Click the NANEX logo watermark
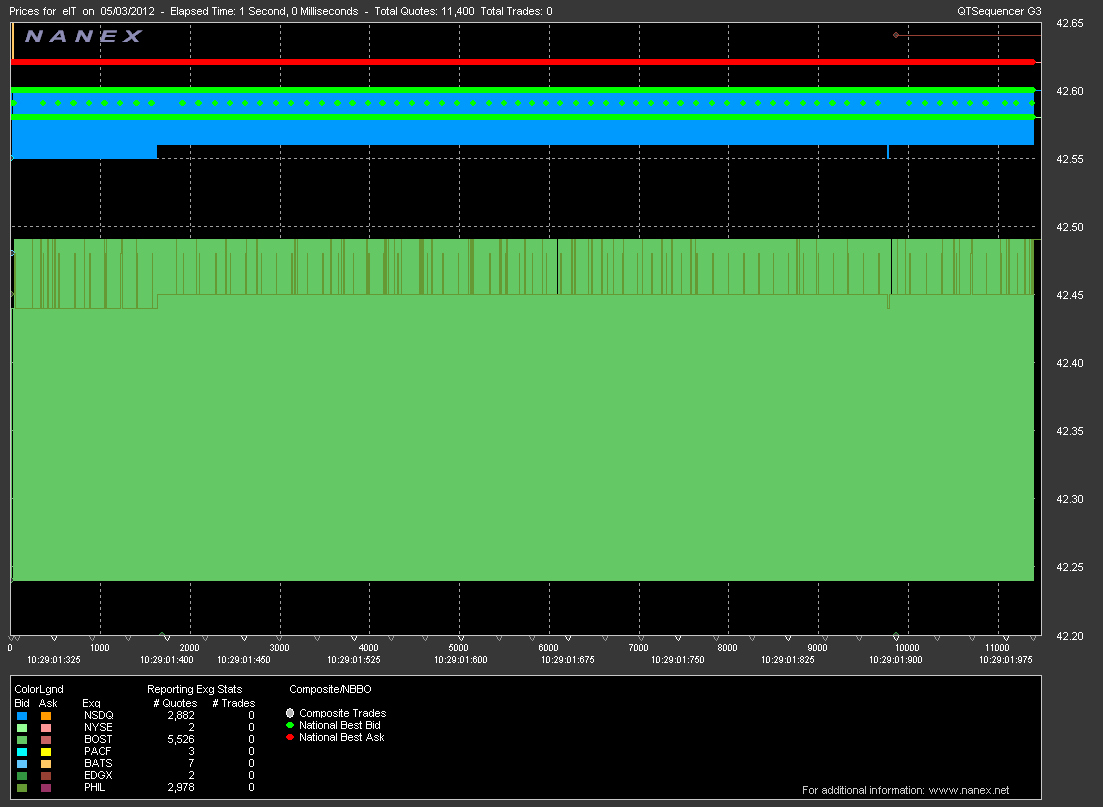The image size is (1103, 807). (x=84, y=37)
